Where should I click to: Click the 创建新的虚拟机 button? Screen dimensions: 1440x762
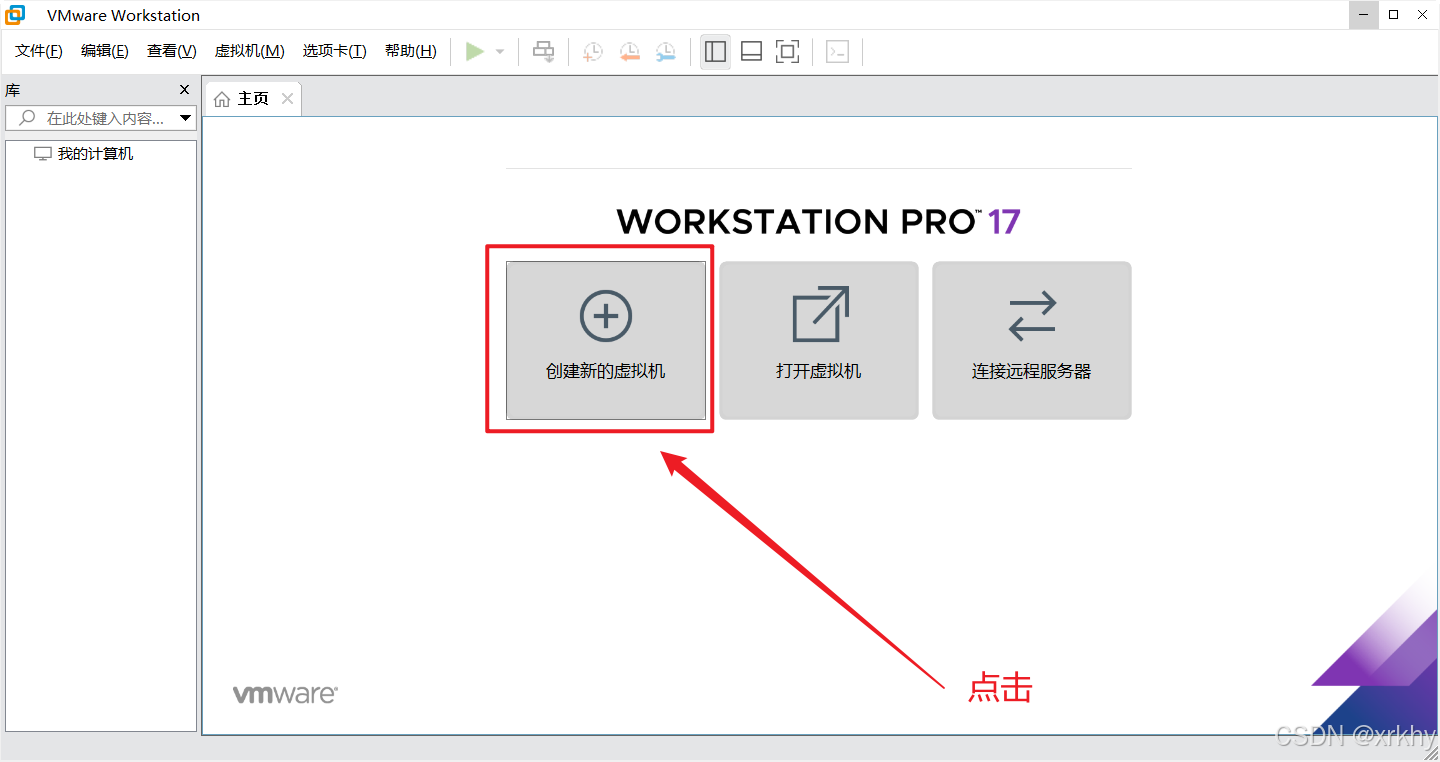606,340
